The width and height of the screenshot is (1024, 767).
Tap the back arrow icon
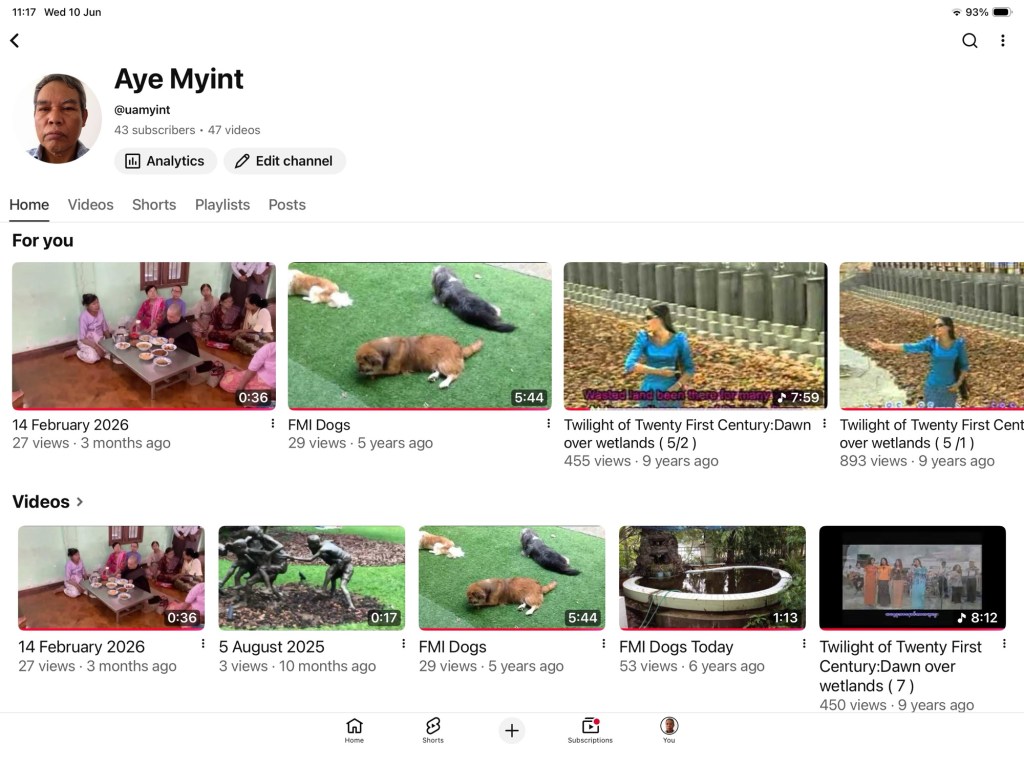[x=15, y=41]
